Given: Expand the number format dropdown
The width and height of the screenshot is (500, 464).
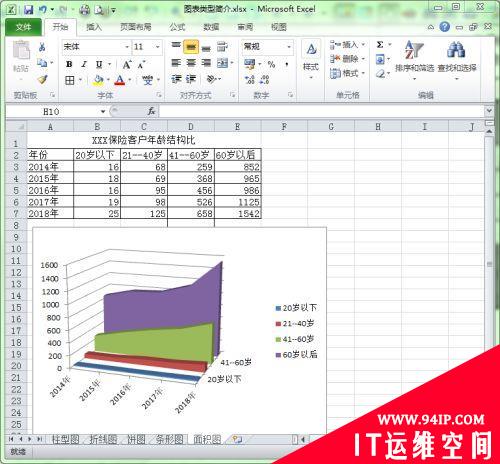Looking at the screenshot, I should (289, 47).
